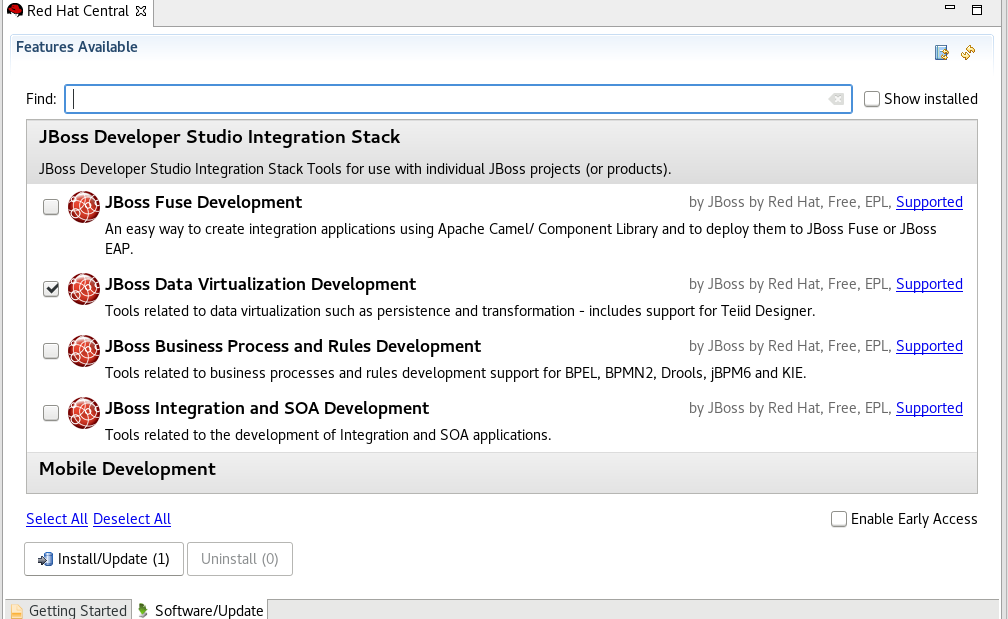
Task: Click the green update icon on Software/Update tab
Action: 143,609
